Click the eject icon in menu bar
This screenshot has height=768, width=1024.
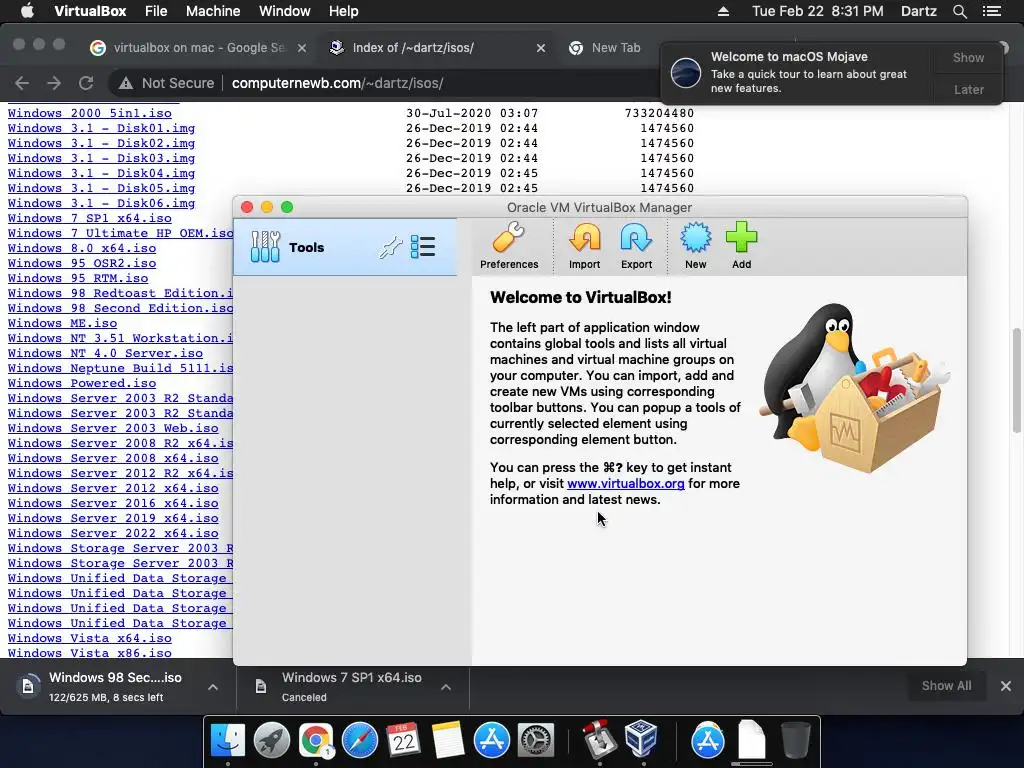[723, 11]
